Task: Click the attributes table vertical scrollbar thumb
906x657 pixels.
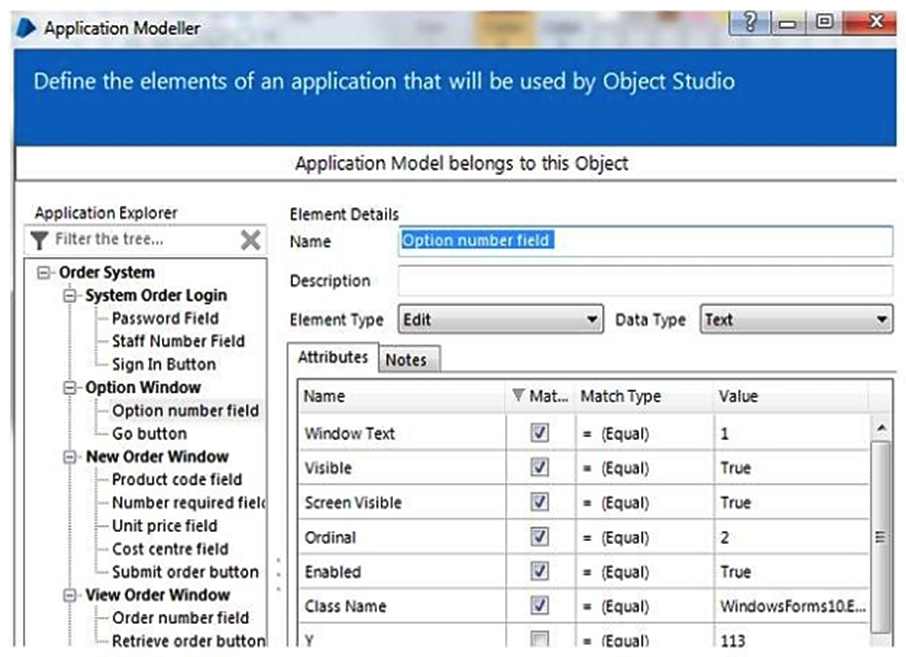Action: [881, 537]
